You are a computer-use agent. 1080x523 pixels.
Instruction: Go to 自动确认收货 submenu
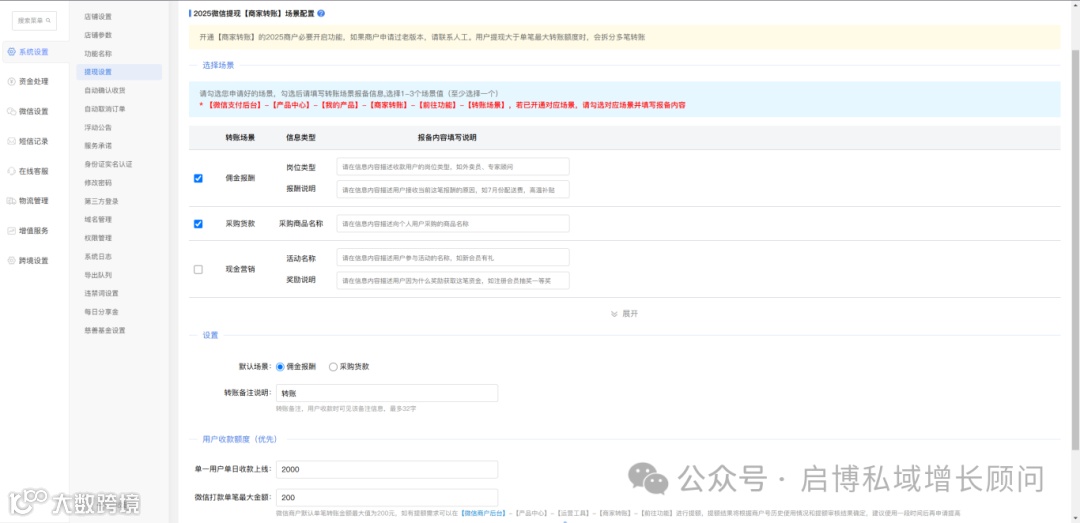(x=105, y=90)
